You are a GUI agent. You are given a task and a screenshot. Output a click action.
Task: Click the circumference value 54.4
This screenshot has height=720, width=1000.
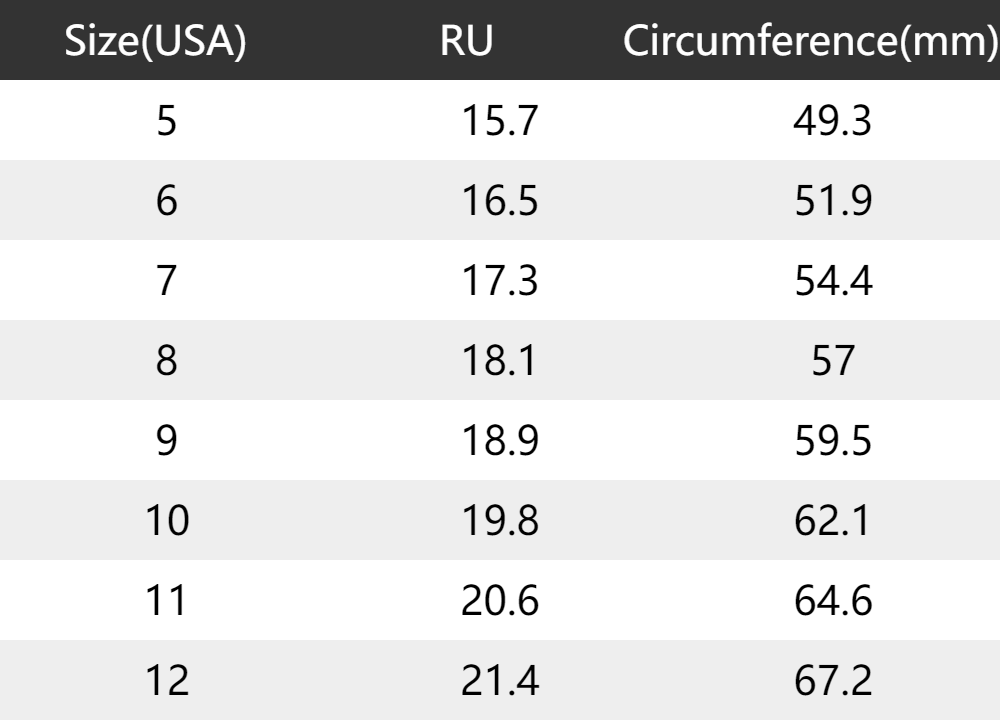click(x=833, y=281)
